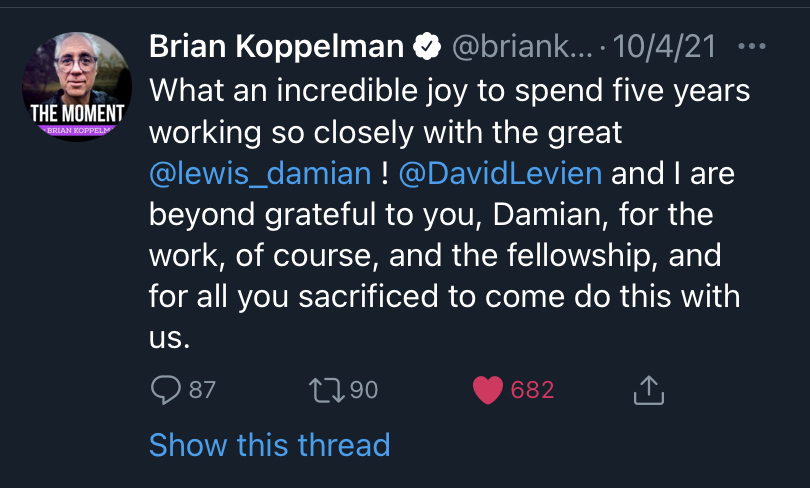The image size is (810, 488).
Task: Open the three-dots more options menu
Action: 751,46
